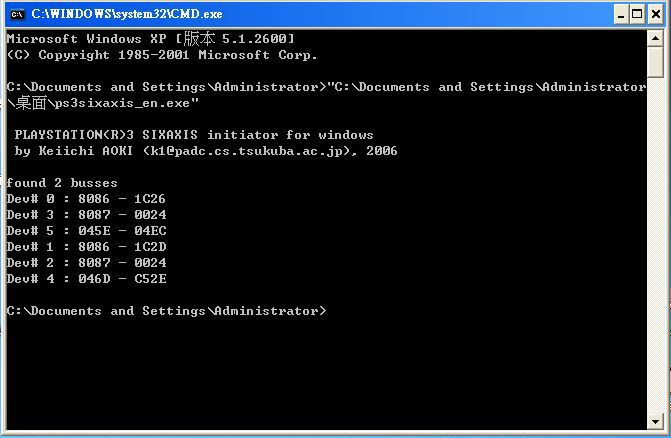Click the command prompt on the last line

click(166, 311)
